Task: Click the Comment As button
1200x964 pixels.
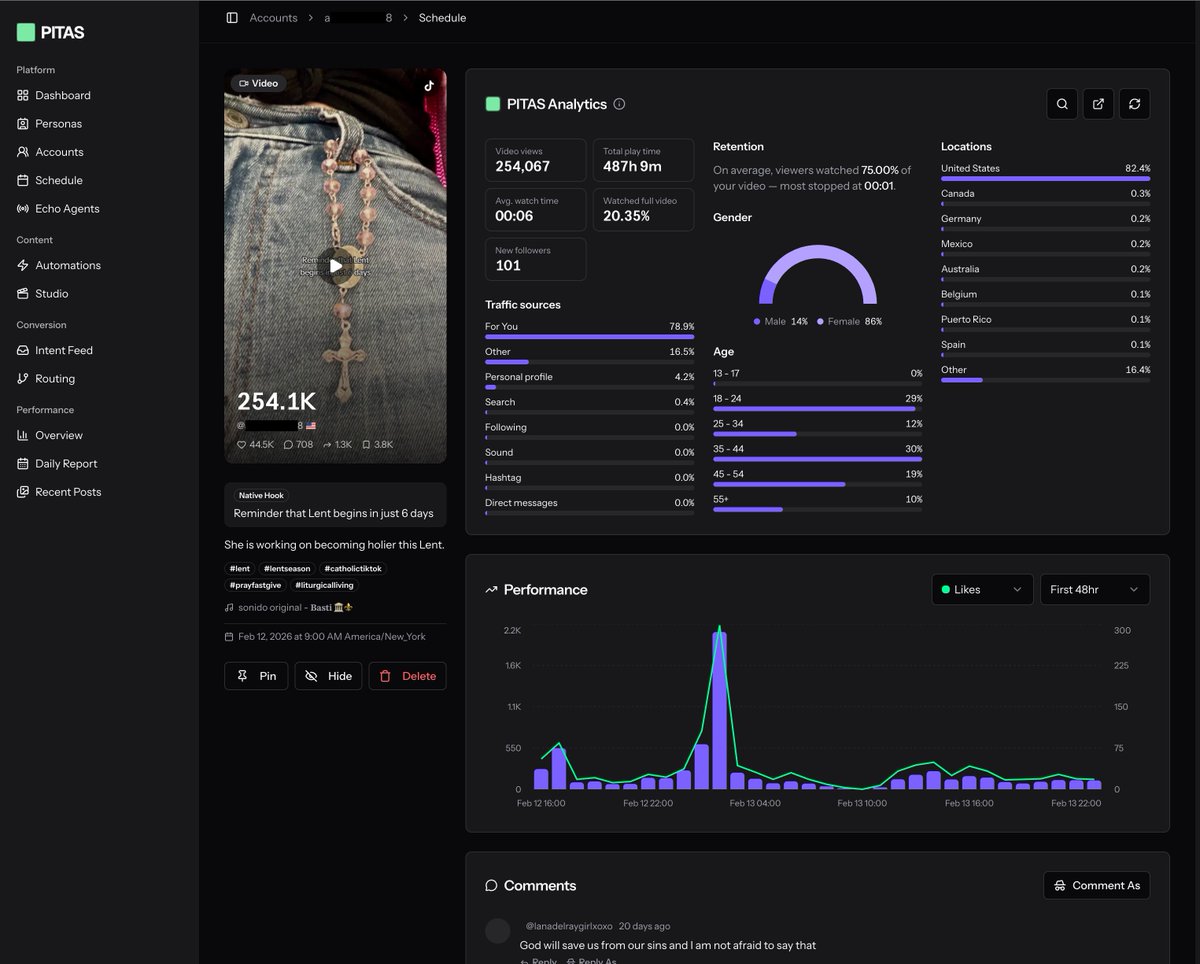Action: [1097, 885]
